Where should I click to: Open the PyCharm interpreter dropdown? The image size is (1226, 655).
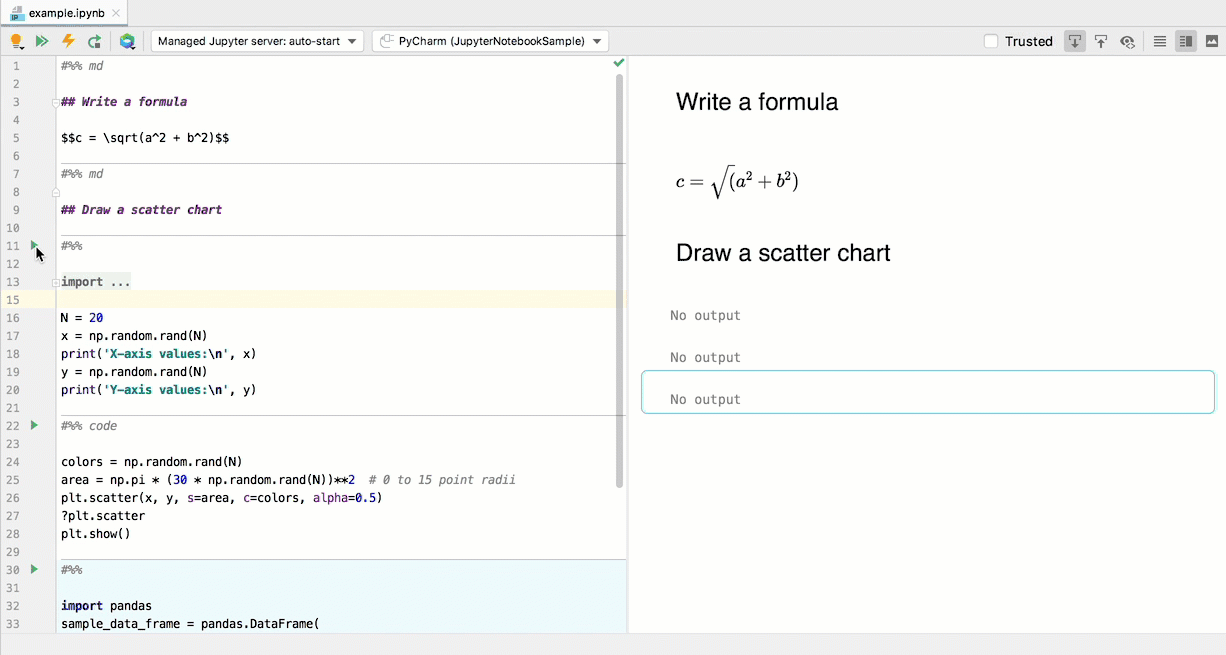pos(489,41)
